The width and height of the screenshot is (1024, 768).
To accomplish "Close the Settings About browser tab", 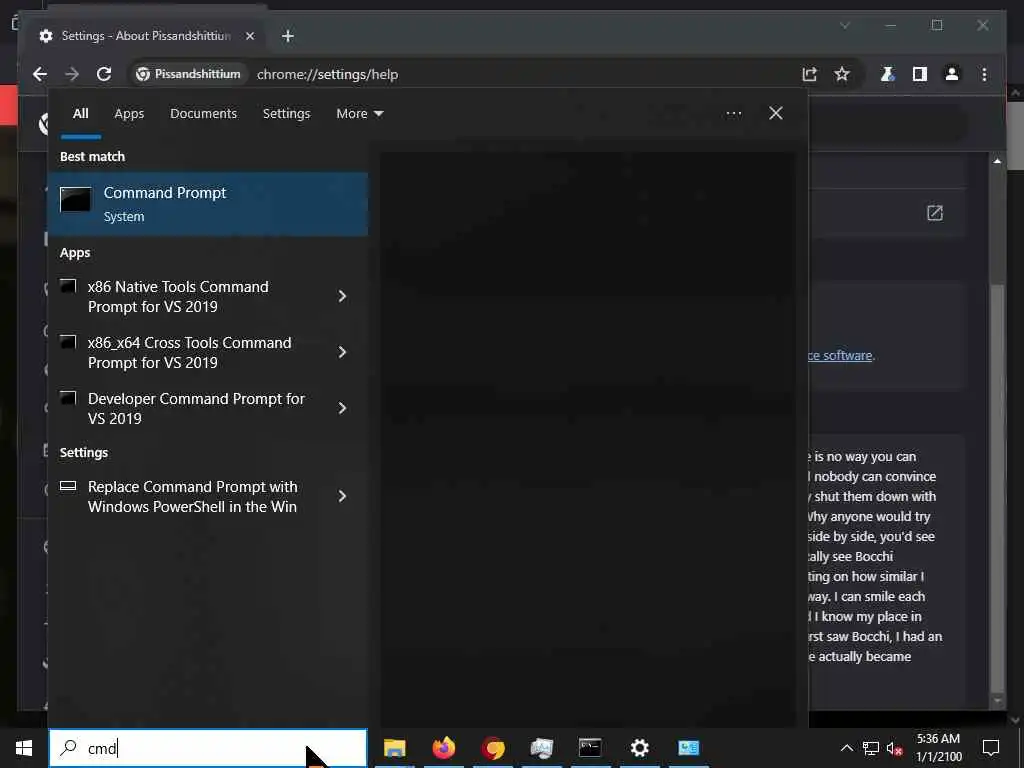I will coord(249,36).
